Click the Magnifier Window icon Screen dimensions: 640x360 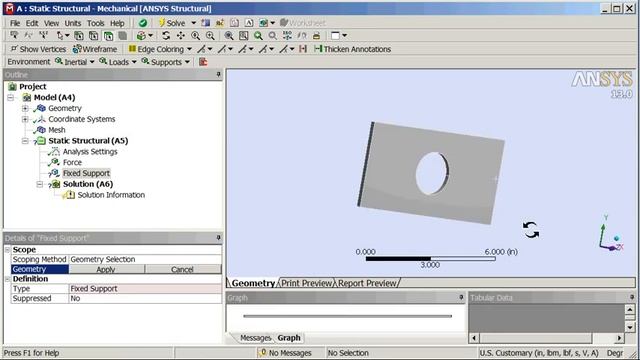point(243,36)
